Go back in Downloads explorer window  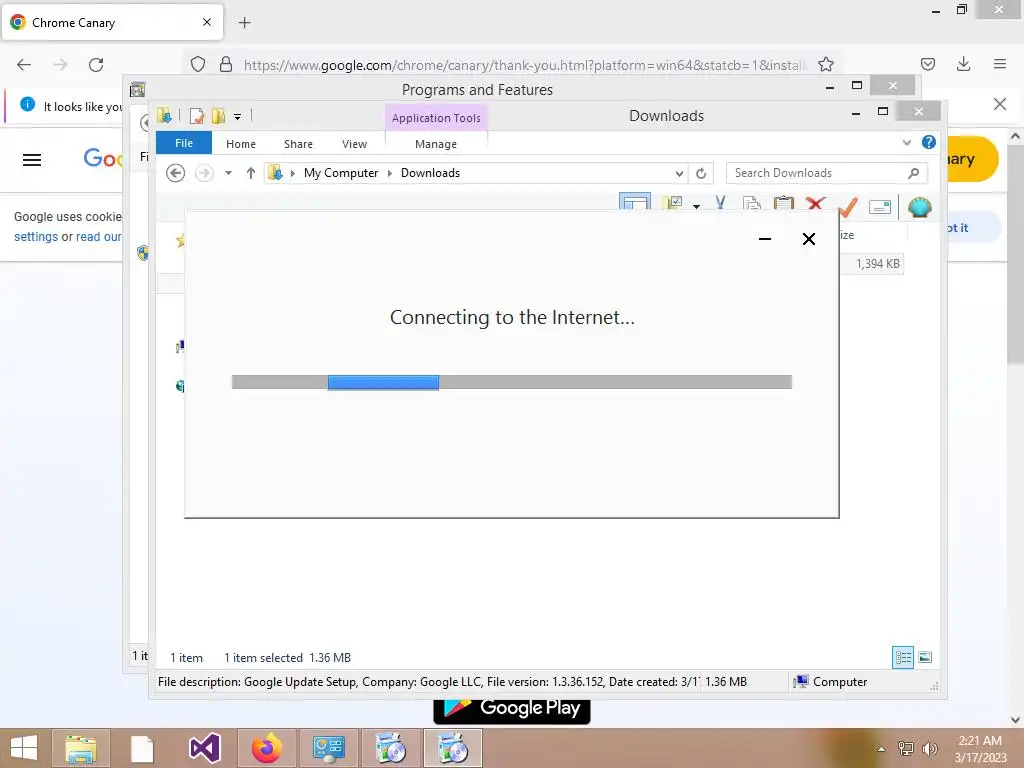(175, 173)
